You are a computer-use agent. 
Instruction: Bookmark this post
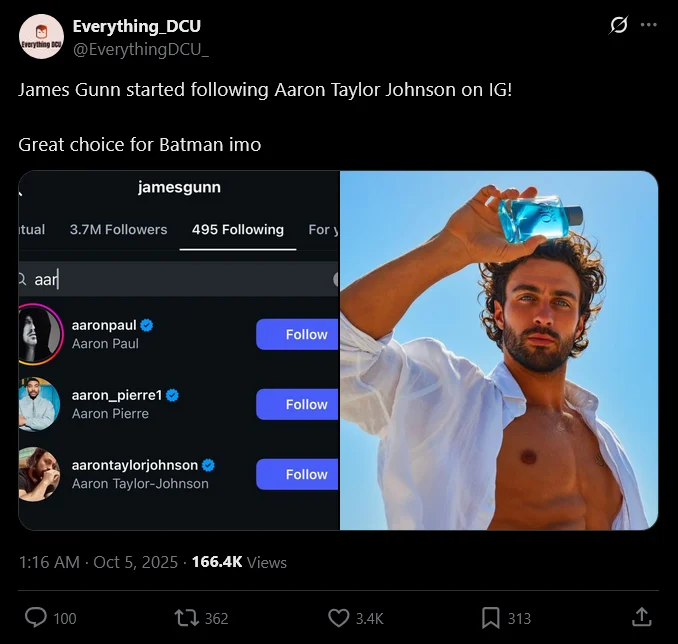(x=491, y=618)
